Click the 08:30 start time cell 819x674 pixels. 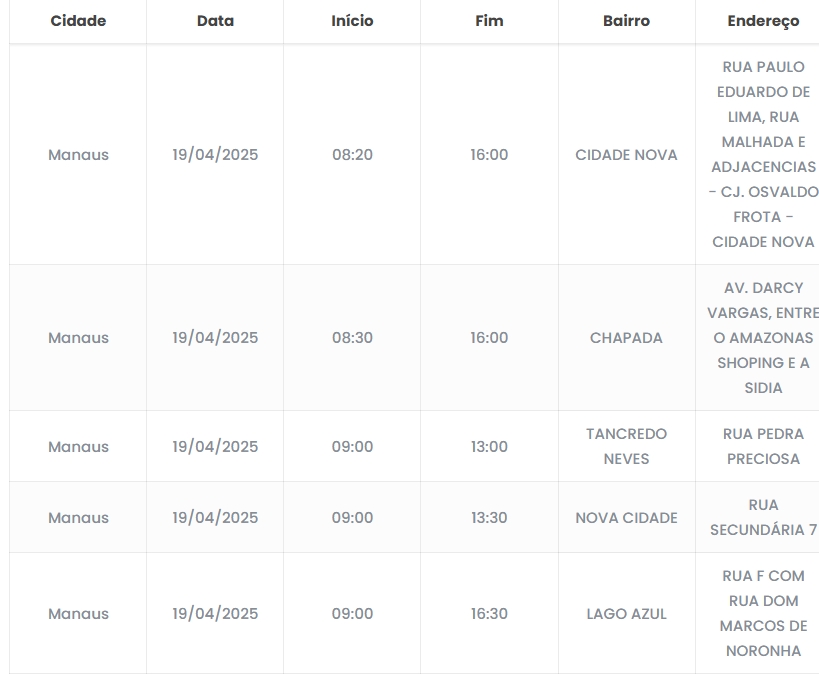click(352, 338)
